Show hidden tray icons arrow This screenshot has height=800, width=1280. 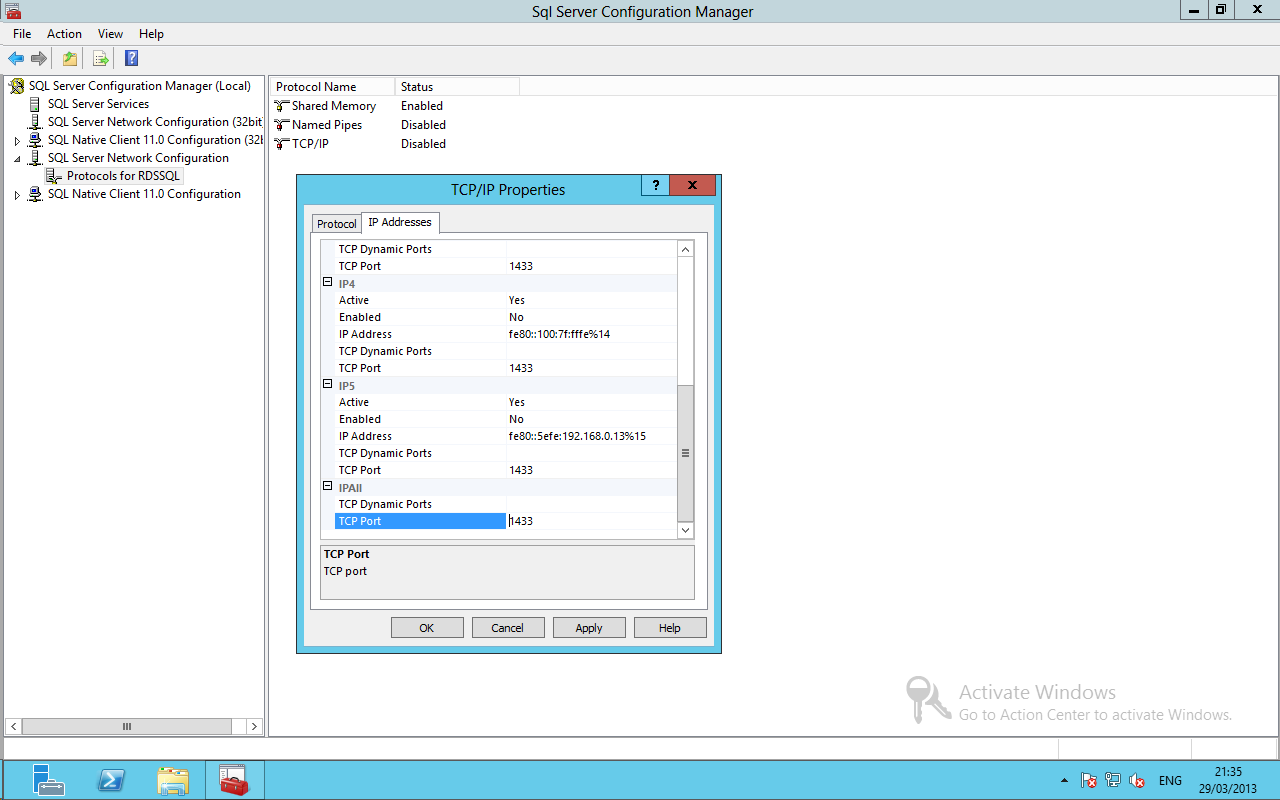1065,780
